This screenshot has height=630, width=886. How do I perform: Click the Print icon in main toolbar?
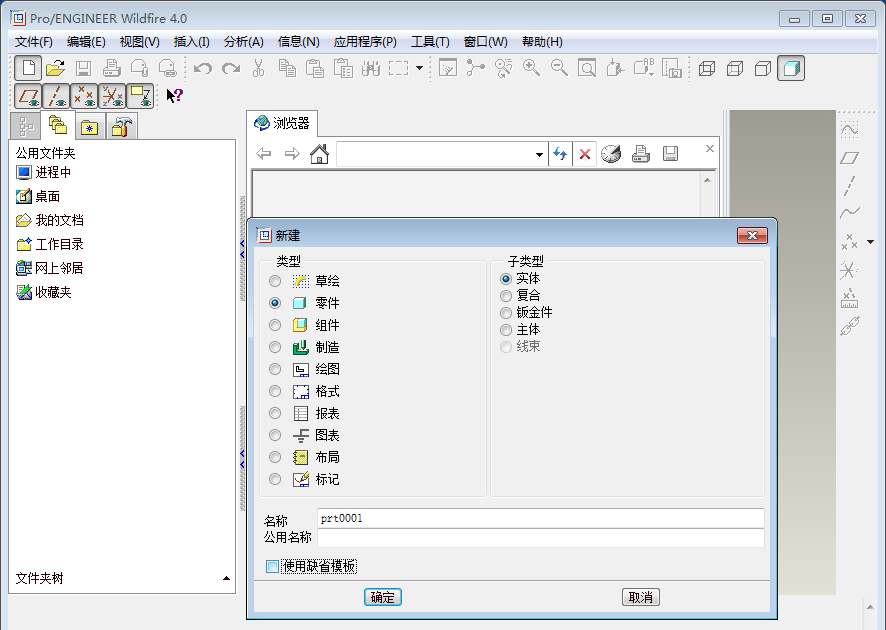click(111, 69)
